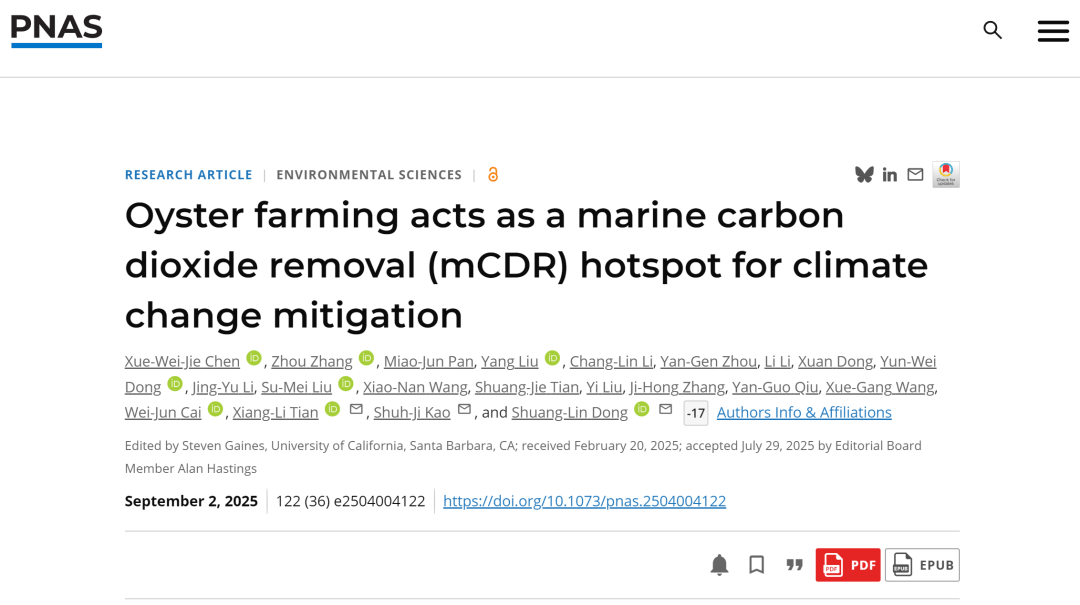This screenshot has height=605, width=1080.
Task: Expand Authors Info & Affiliations
Action: (x=804, y=412)
